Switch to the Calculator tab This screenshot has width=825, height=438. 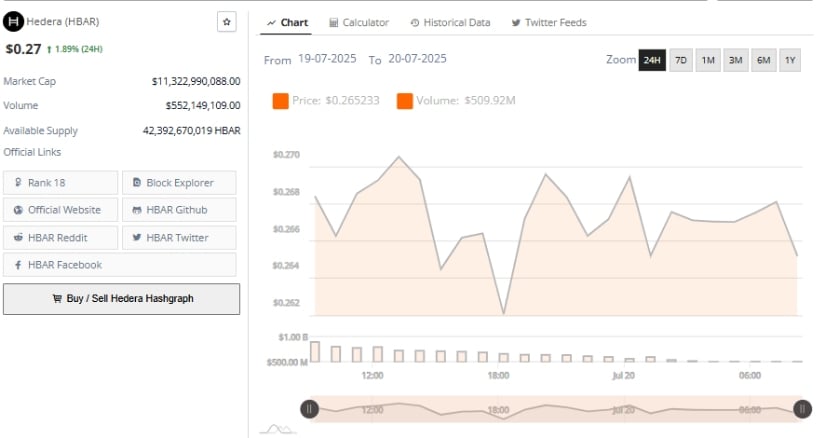[x=359, y=23]
